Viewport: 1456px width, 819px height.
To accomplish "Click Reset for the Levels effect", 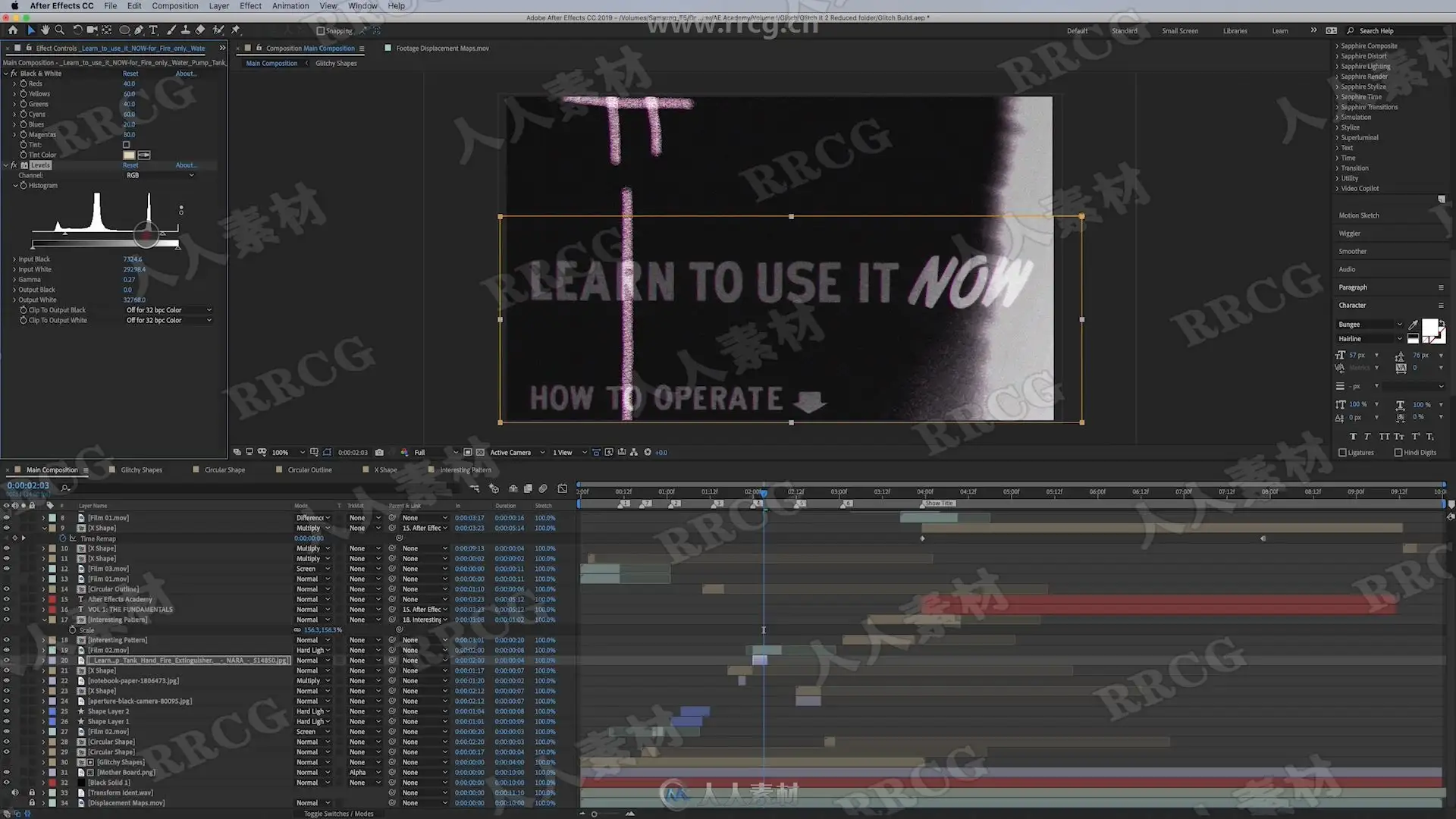I will [x=130, y=165].
